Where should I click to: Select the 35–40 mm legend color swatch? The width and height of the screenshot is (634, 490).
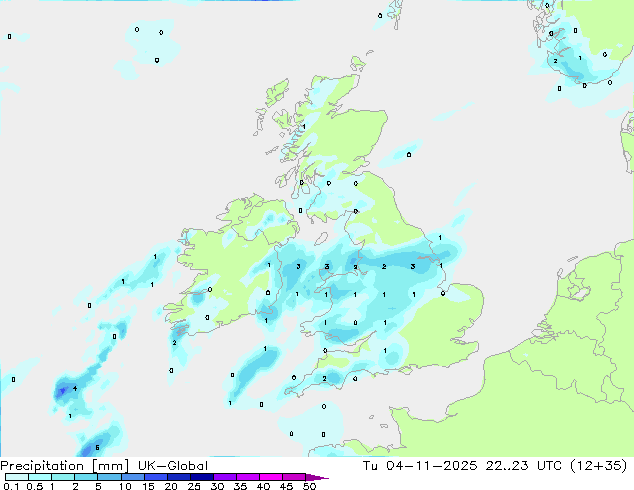[x=247, y=477]
